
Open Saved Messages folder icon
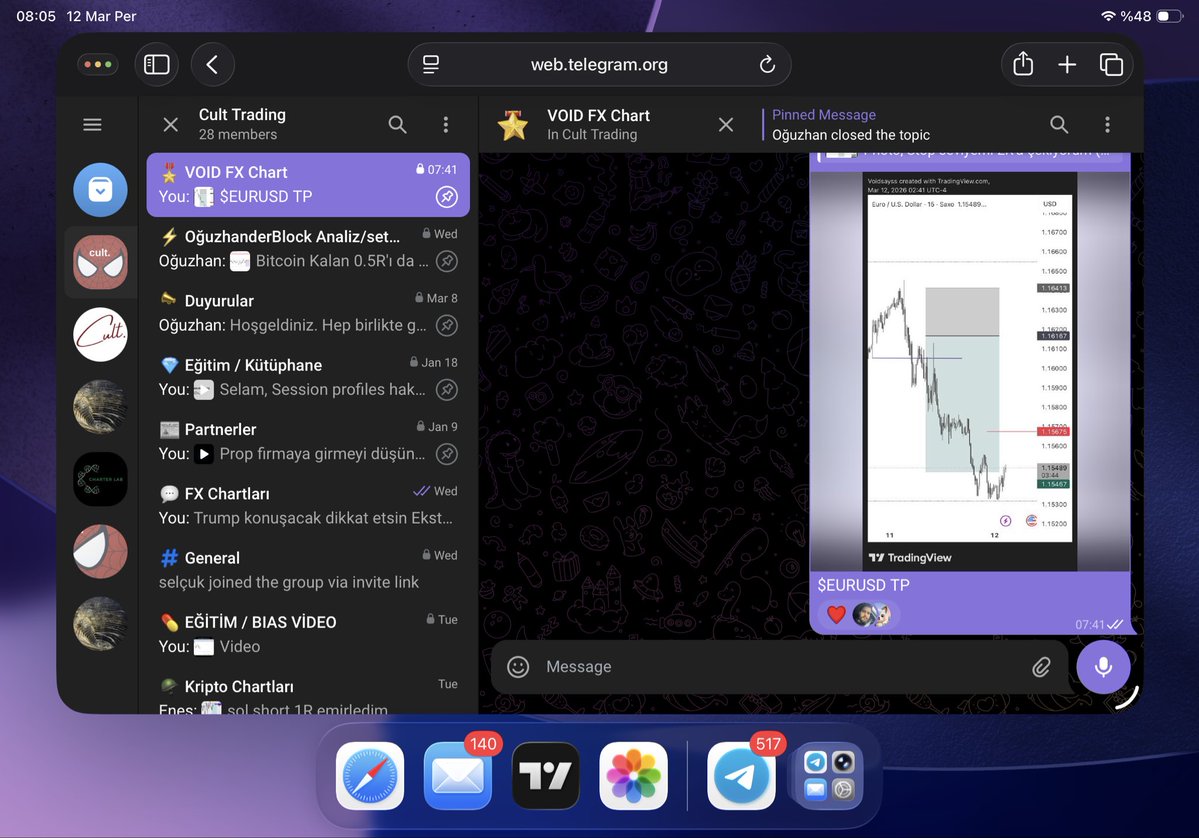[x=100, y=190]
